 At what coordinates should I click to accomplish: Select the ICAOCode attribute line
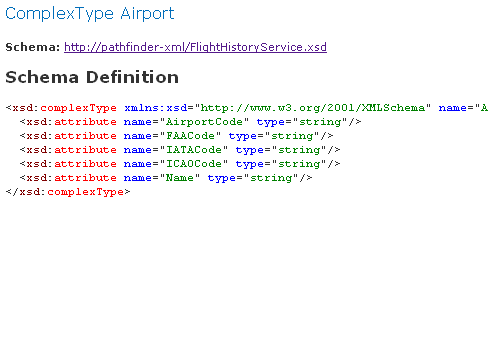pyautogui.click(x=180, y=164)
